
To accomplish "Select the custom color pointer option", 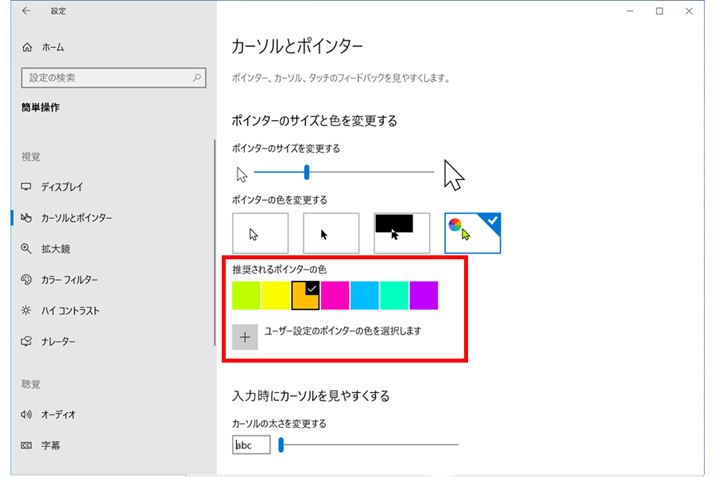I will click(472, 232).
